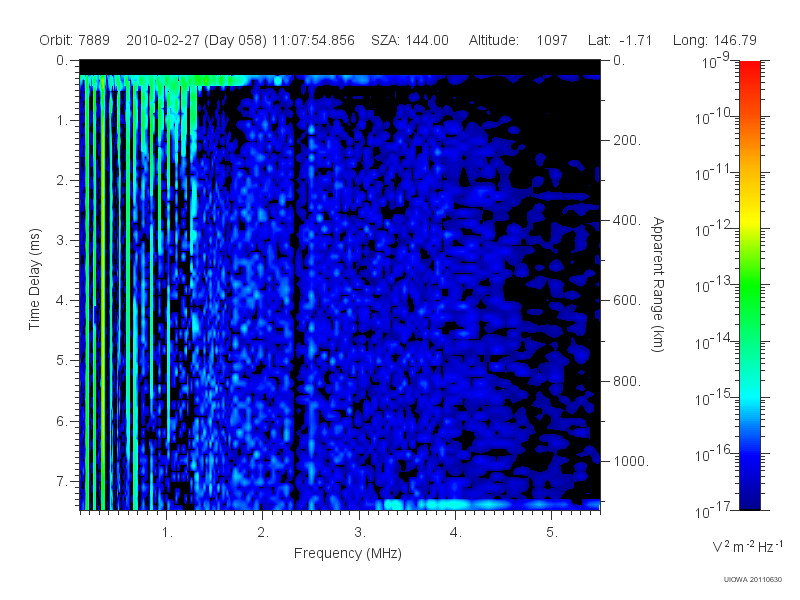800x600 pixels.
Task: Click the 'UIOWA 20110630' credit text
Action: 753,579
